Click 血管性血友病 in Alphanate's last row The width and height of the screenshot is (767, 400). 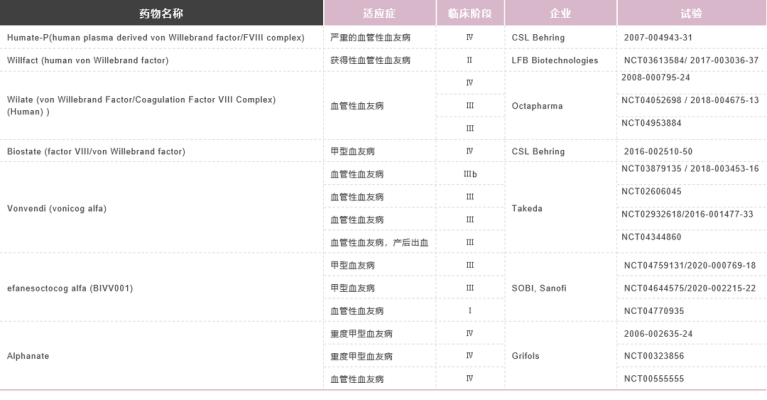(357, 379)
